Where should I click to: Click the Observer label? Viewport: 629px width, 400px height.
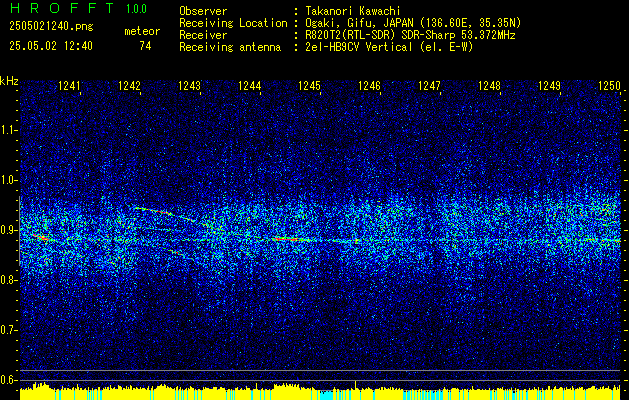[x=203, y=11]
